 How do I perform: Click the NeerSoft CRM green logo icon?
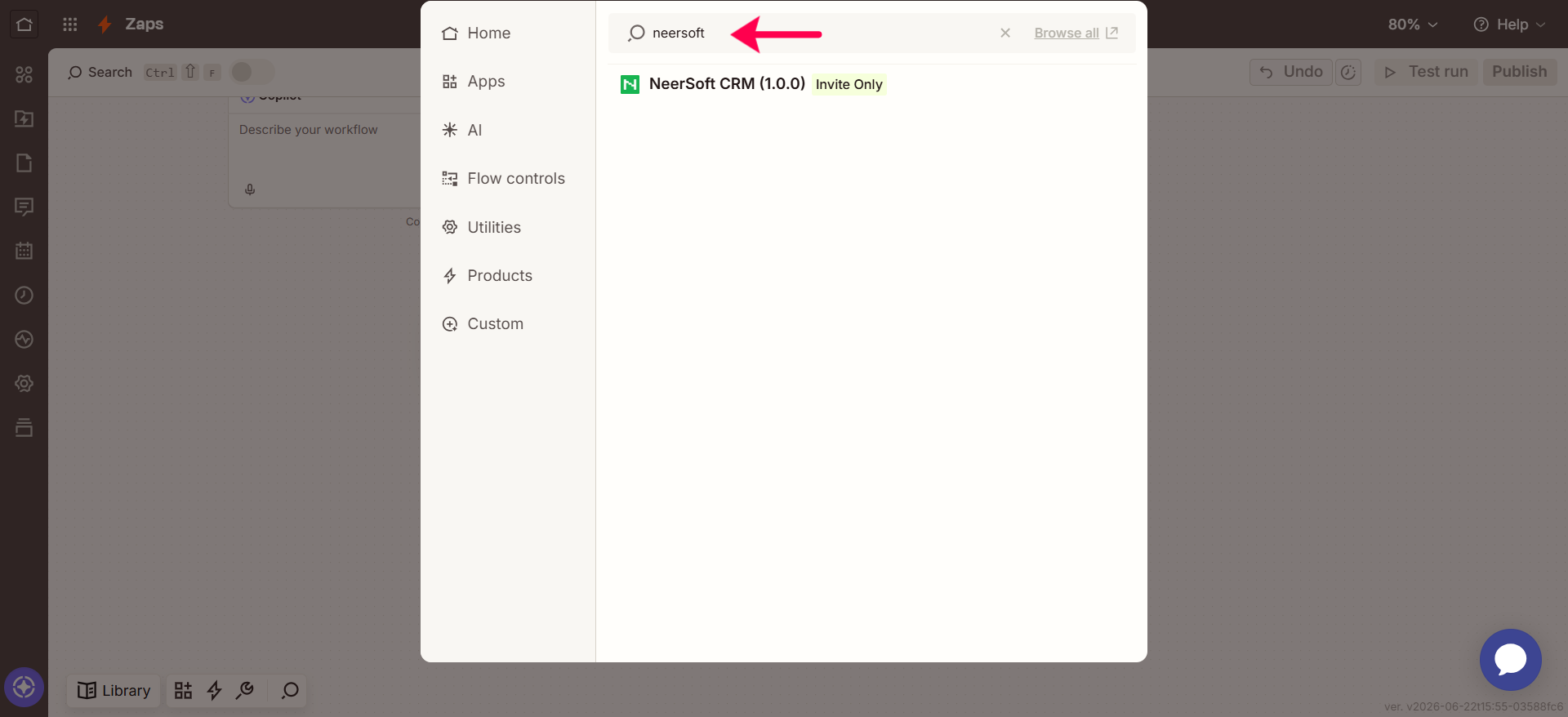click(x=630, y=84)
